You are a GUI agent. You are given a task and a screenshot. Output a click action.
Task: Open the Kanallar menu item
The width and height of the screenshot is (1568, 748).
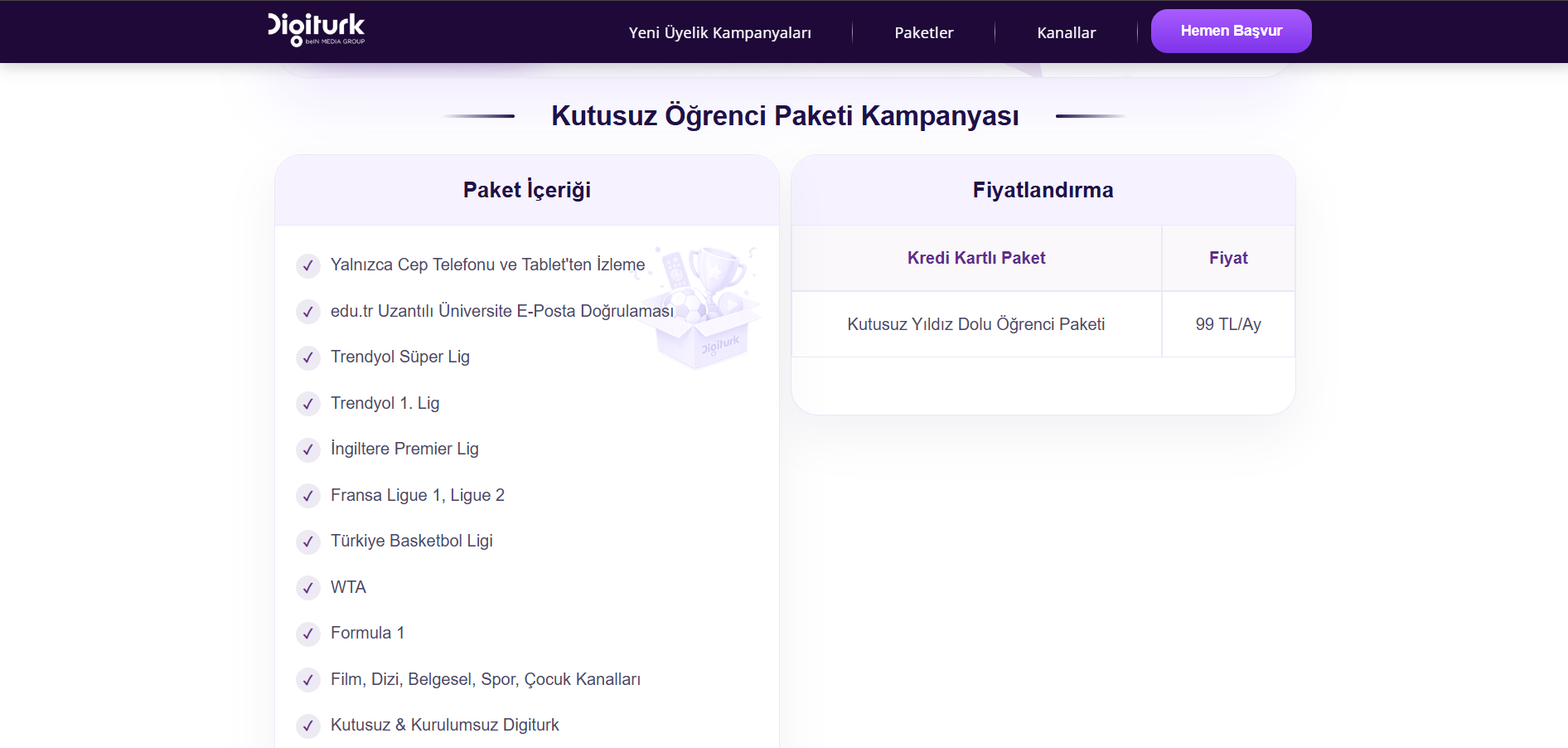click(x=1066, y=32)
